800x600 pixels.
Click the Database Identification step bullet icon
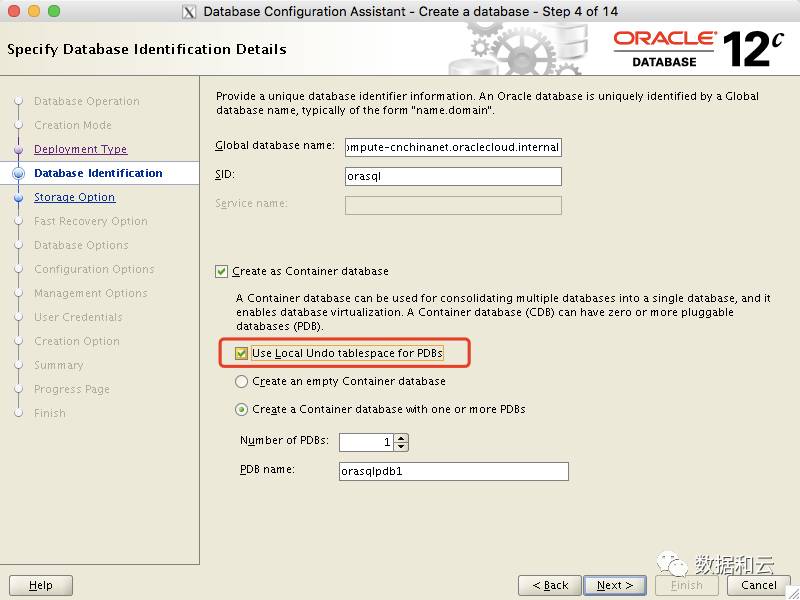(x=18, y=173)
